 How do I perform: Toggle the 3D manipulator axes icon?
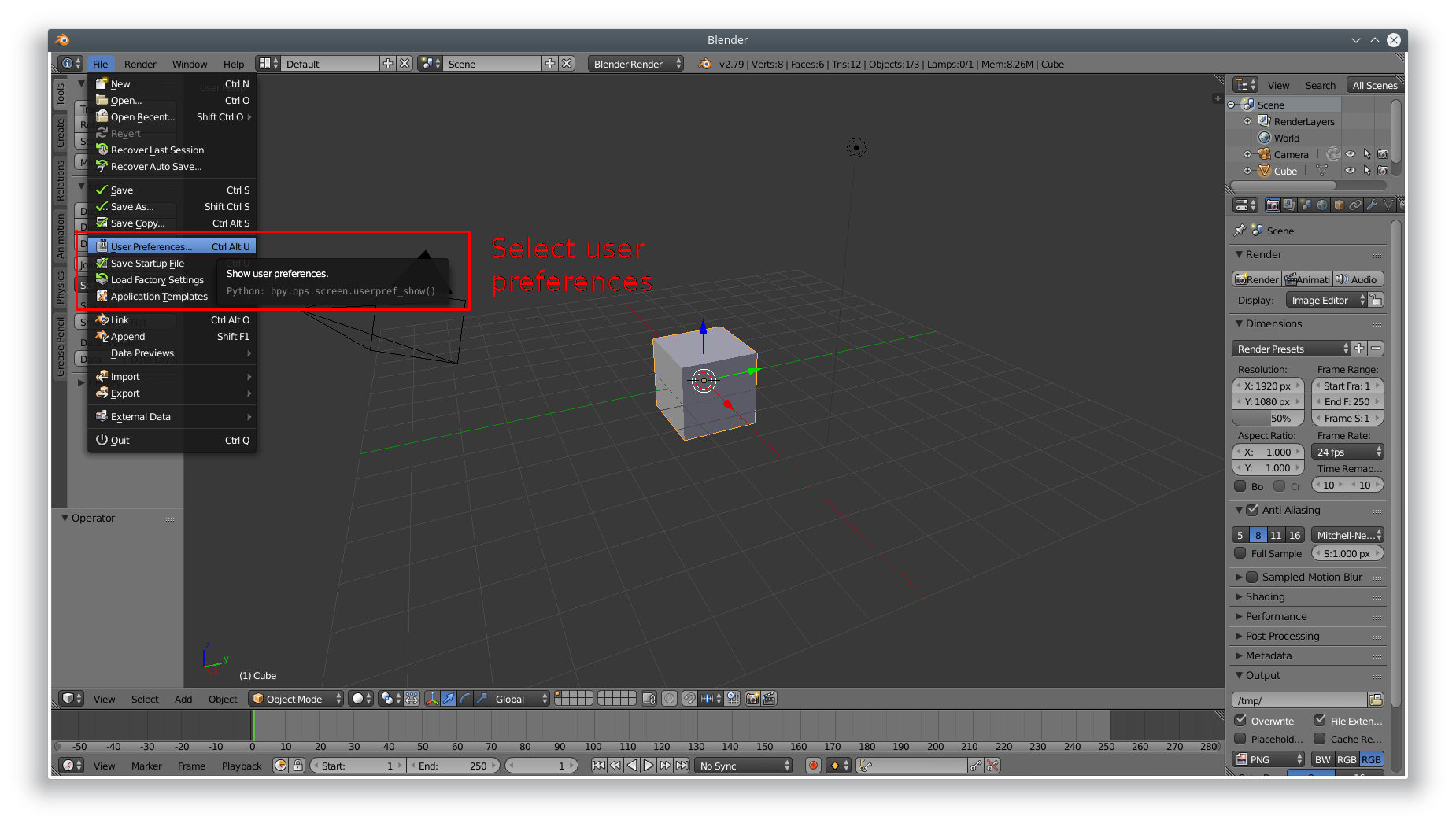point(432,699)
